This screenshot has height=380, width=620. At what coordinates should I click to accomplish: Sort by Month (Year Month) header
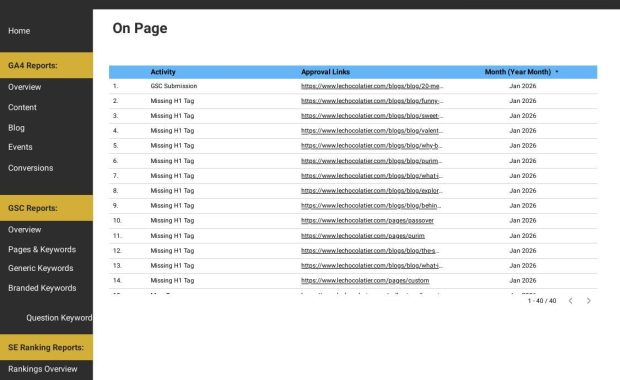tap(518, 72)
